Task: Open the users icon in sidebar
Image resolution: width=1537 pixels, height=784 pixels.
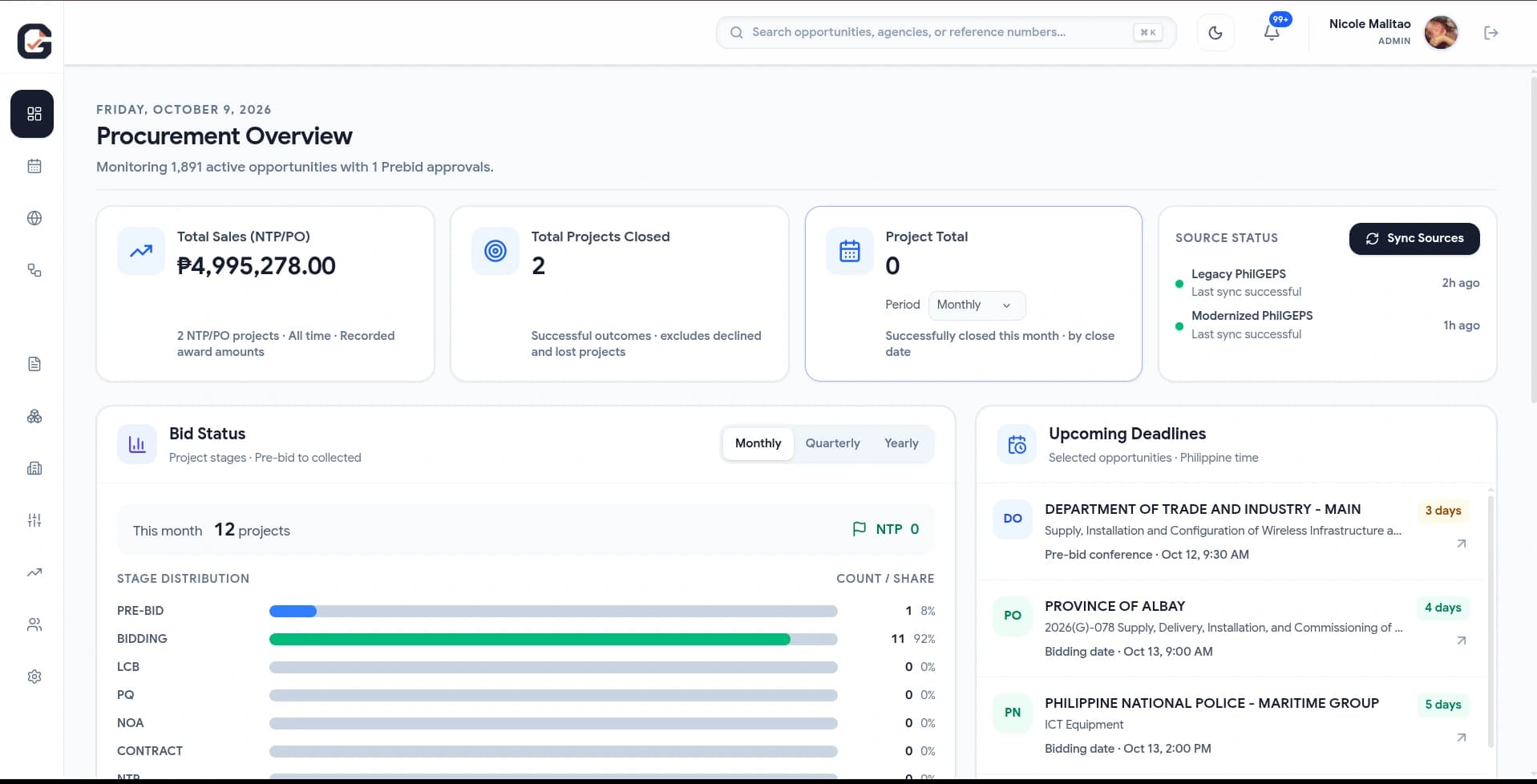Action: click(x=34, y=624)
